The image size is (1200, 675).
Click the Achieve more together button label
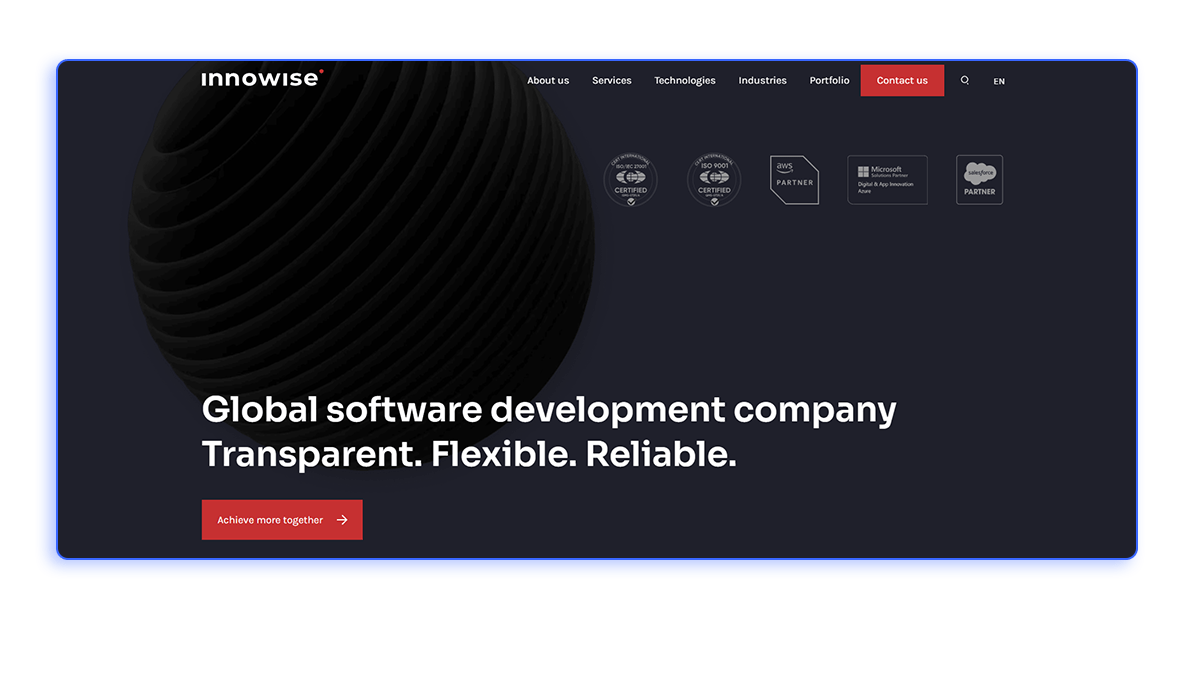[270, 520]
